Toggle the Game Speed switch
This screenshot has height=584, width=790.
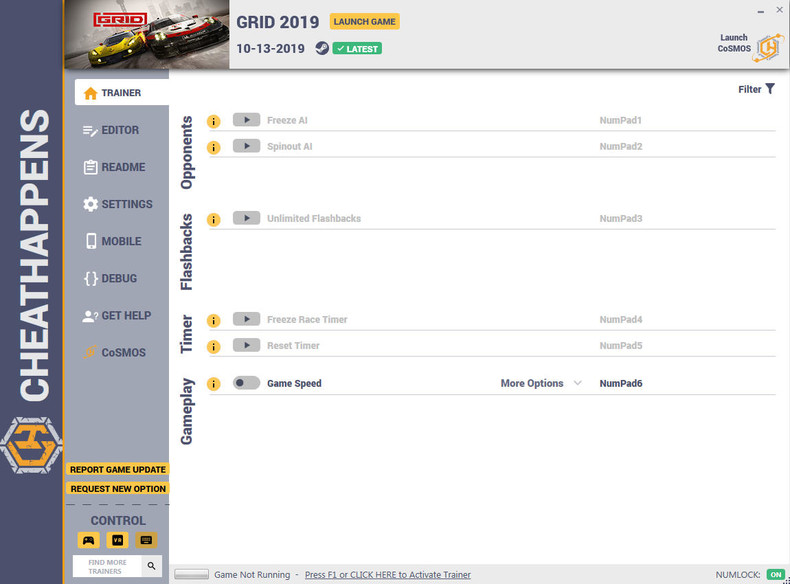click(246, 383)
